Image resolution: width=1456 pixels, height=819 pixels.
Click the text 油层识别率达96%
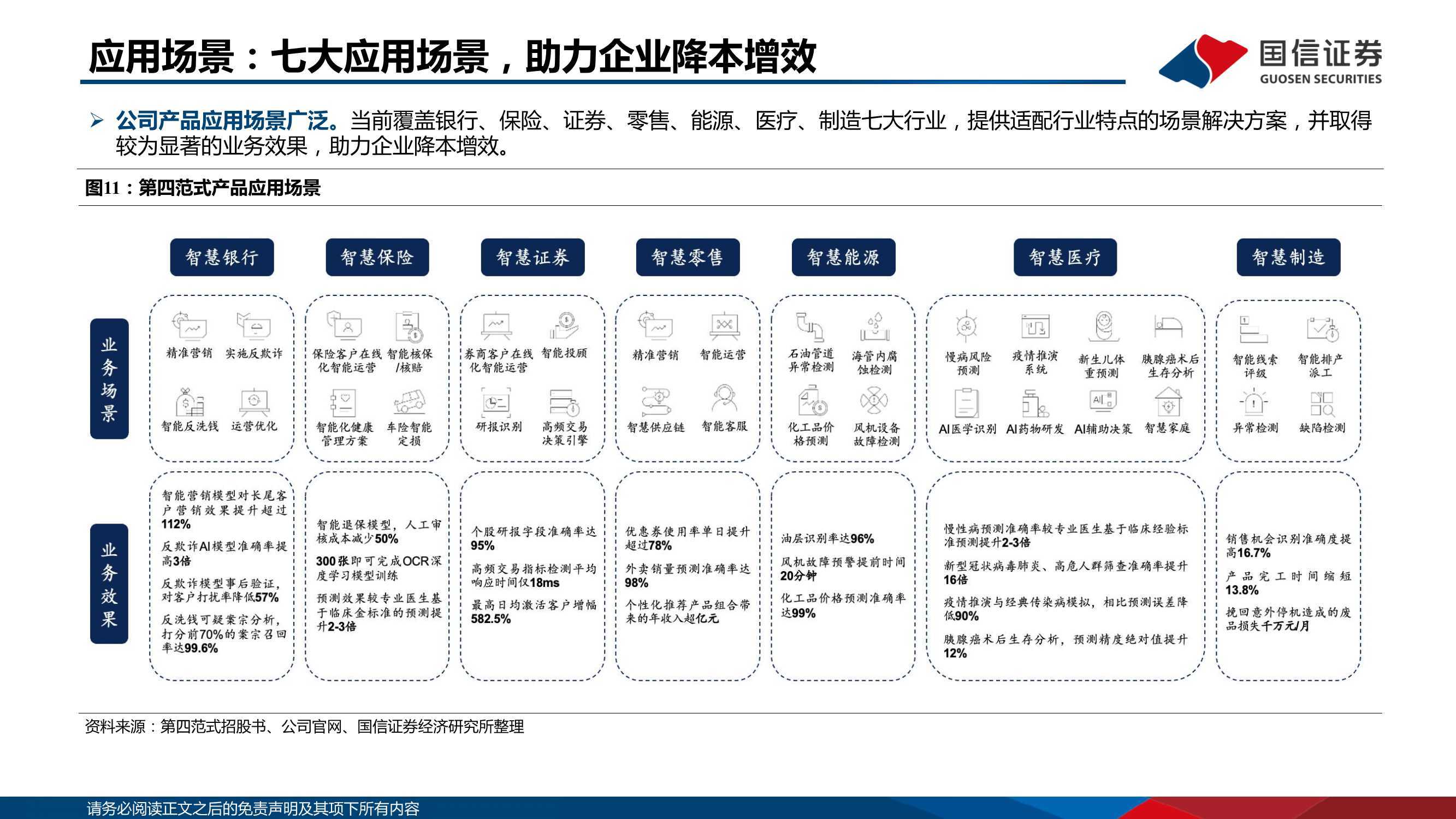pyautogui.click(x=827, y=539)
